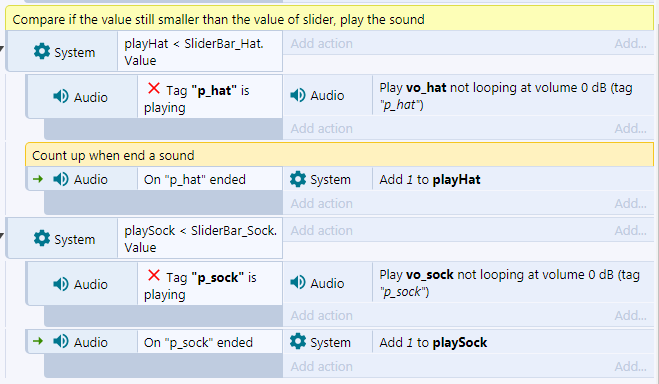
Task: Click Audio speaker icon for On "p_hat" ended
Action: [x=61, y=179]
